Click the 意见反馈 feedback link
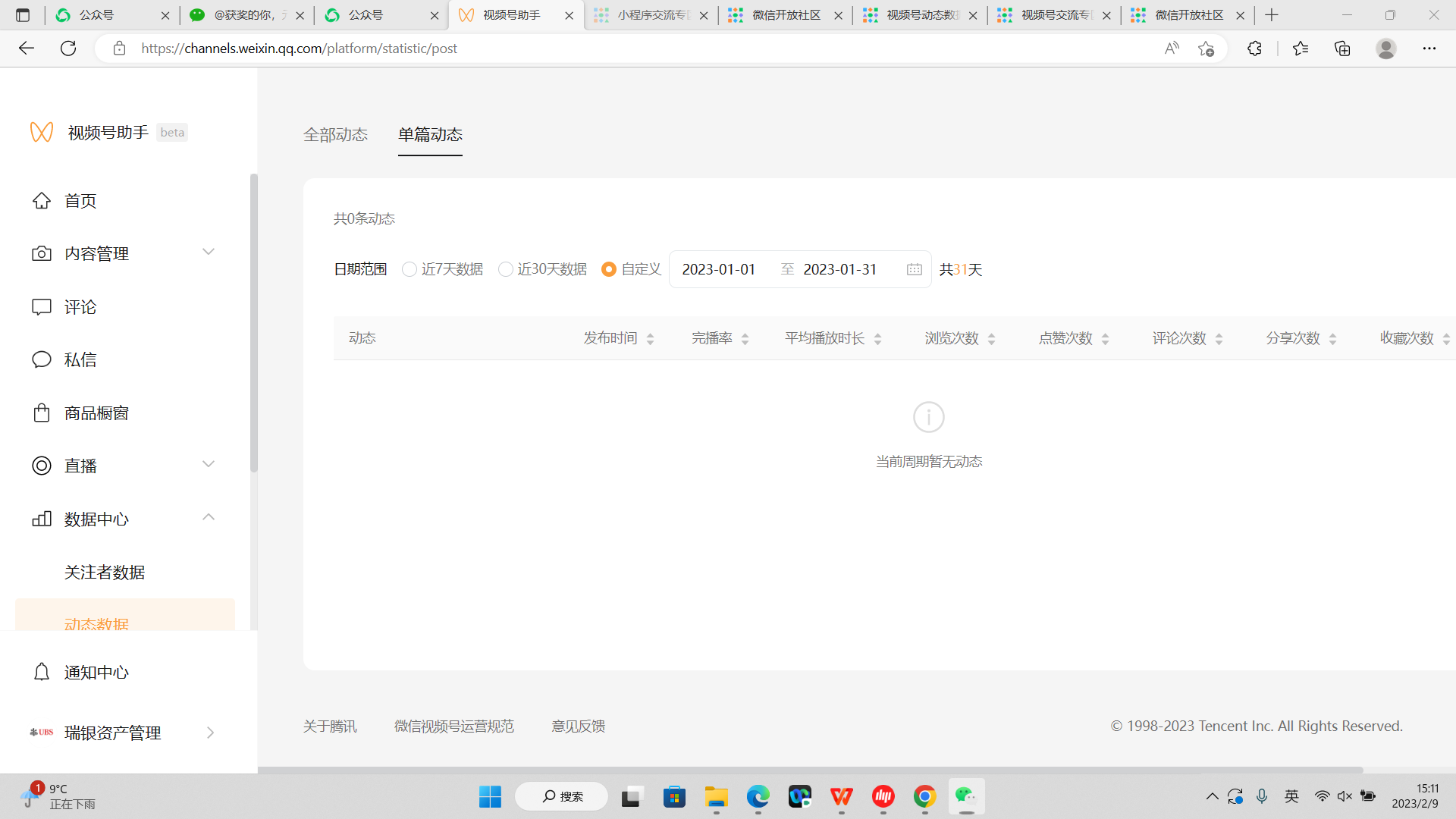Screen dimensions: 1456x819 click(578, 726)
